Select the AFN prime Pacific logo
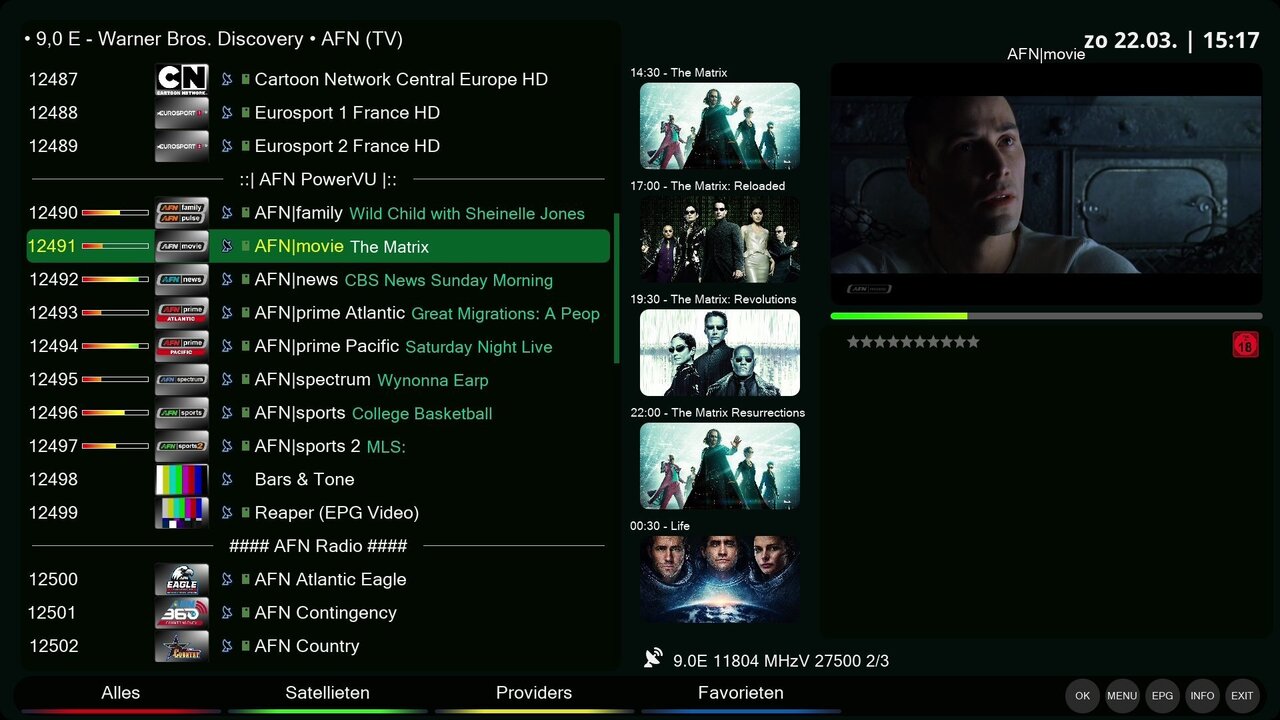Screen dimensions: 1280x720 182,346
